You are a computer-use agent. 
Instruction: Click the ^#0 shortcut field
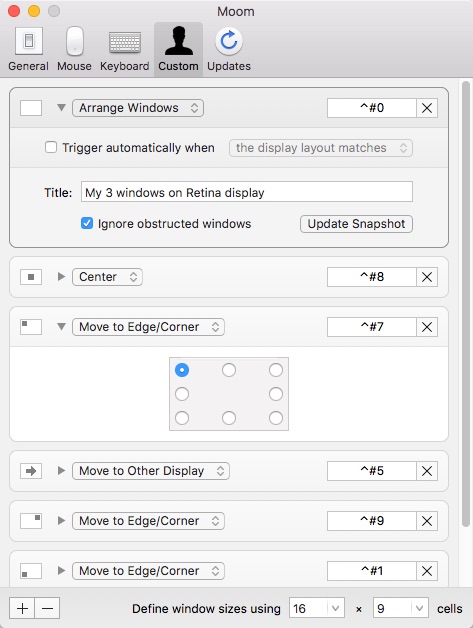[x=372, y=108]
